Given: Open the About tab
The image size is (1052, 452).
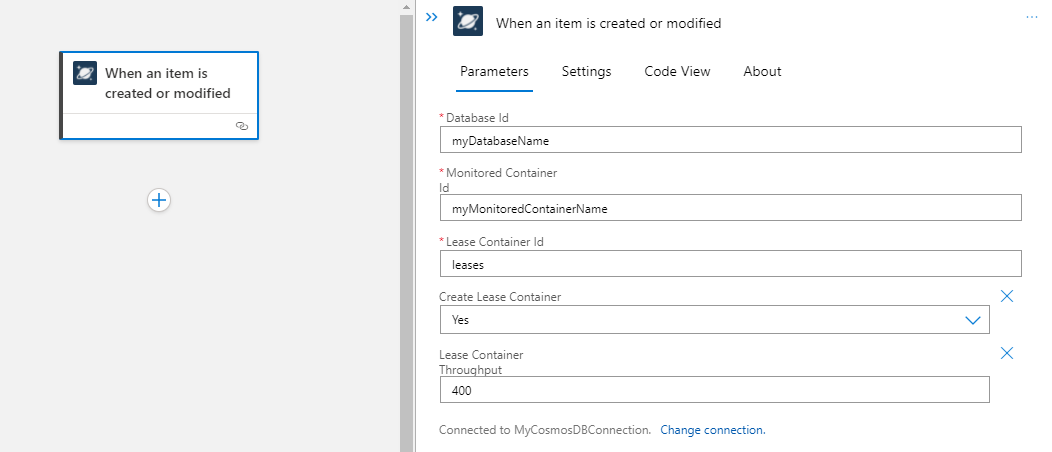Looking at the screenshot, I should point(762,71).
